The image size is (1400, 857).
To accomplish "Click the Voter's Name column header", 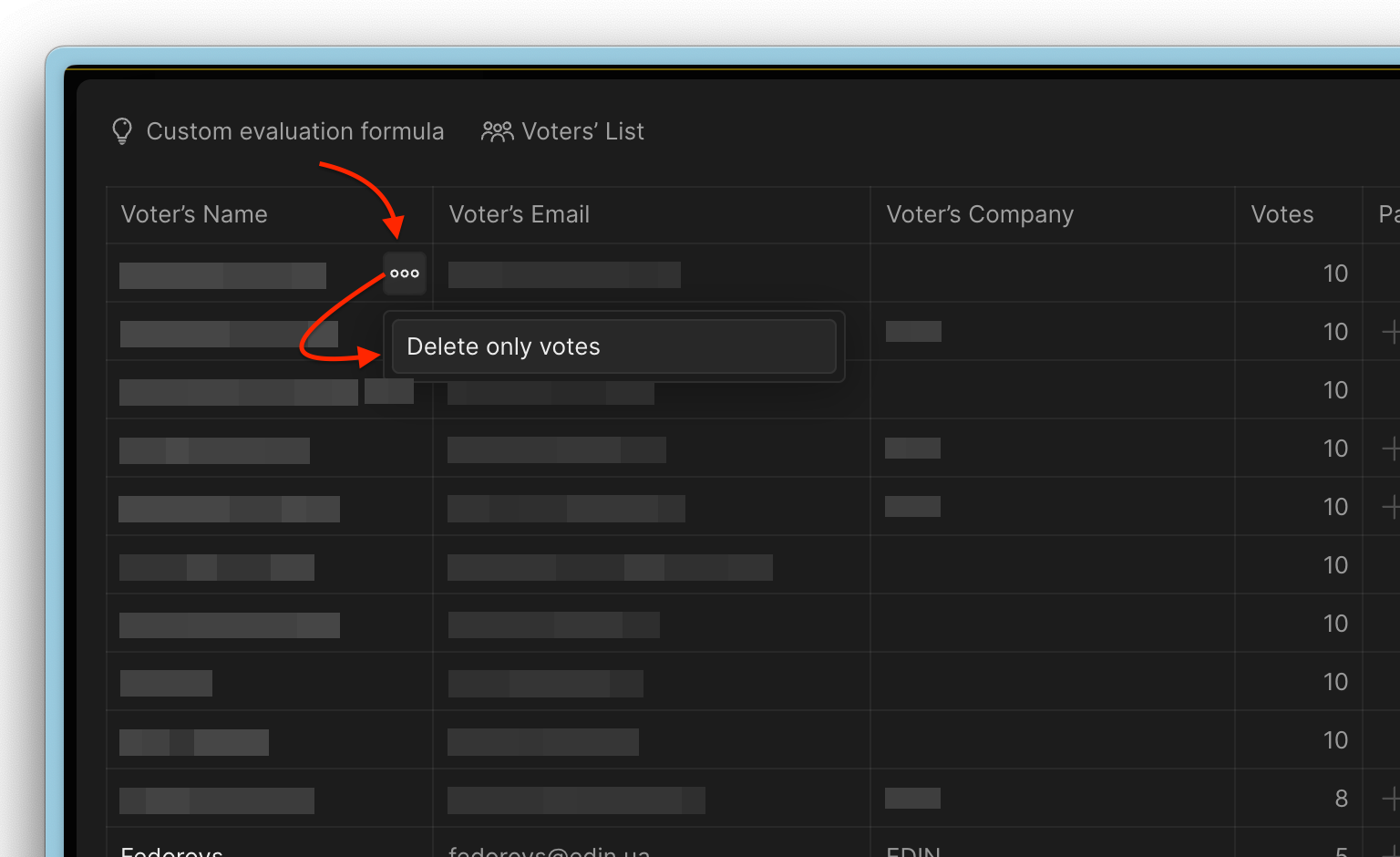I will (x=194, y=214).
